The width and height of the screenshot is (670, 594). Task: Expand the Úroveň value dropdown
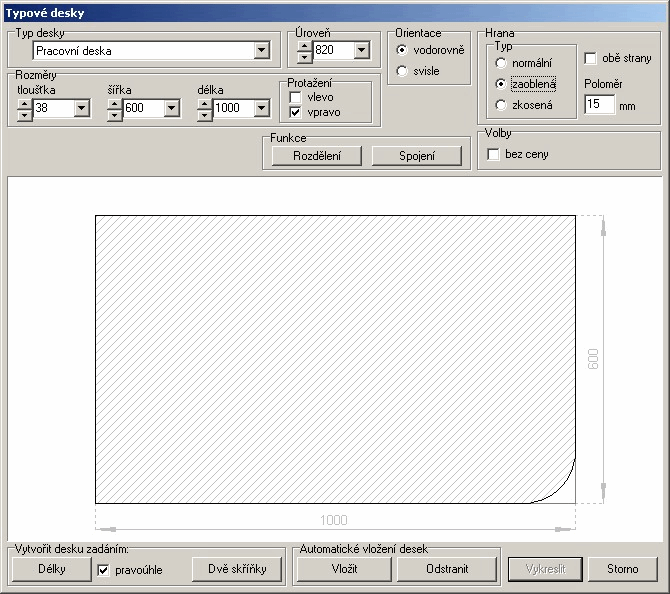point(361,50)
